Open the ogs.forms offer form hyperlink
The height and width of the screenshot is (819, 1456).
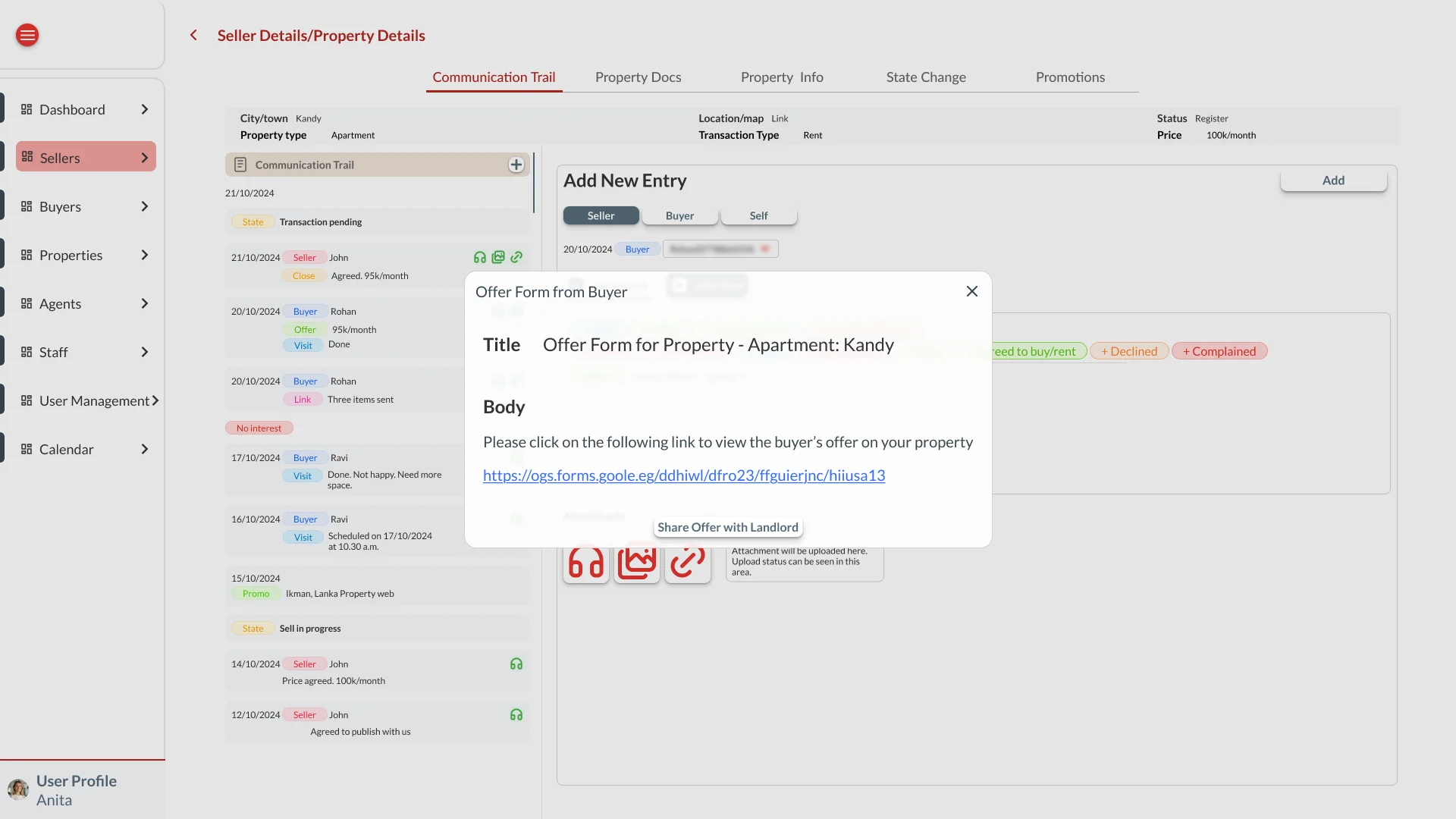684,475
